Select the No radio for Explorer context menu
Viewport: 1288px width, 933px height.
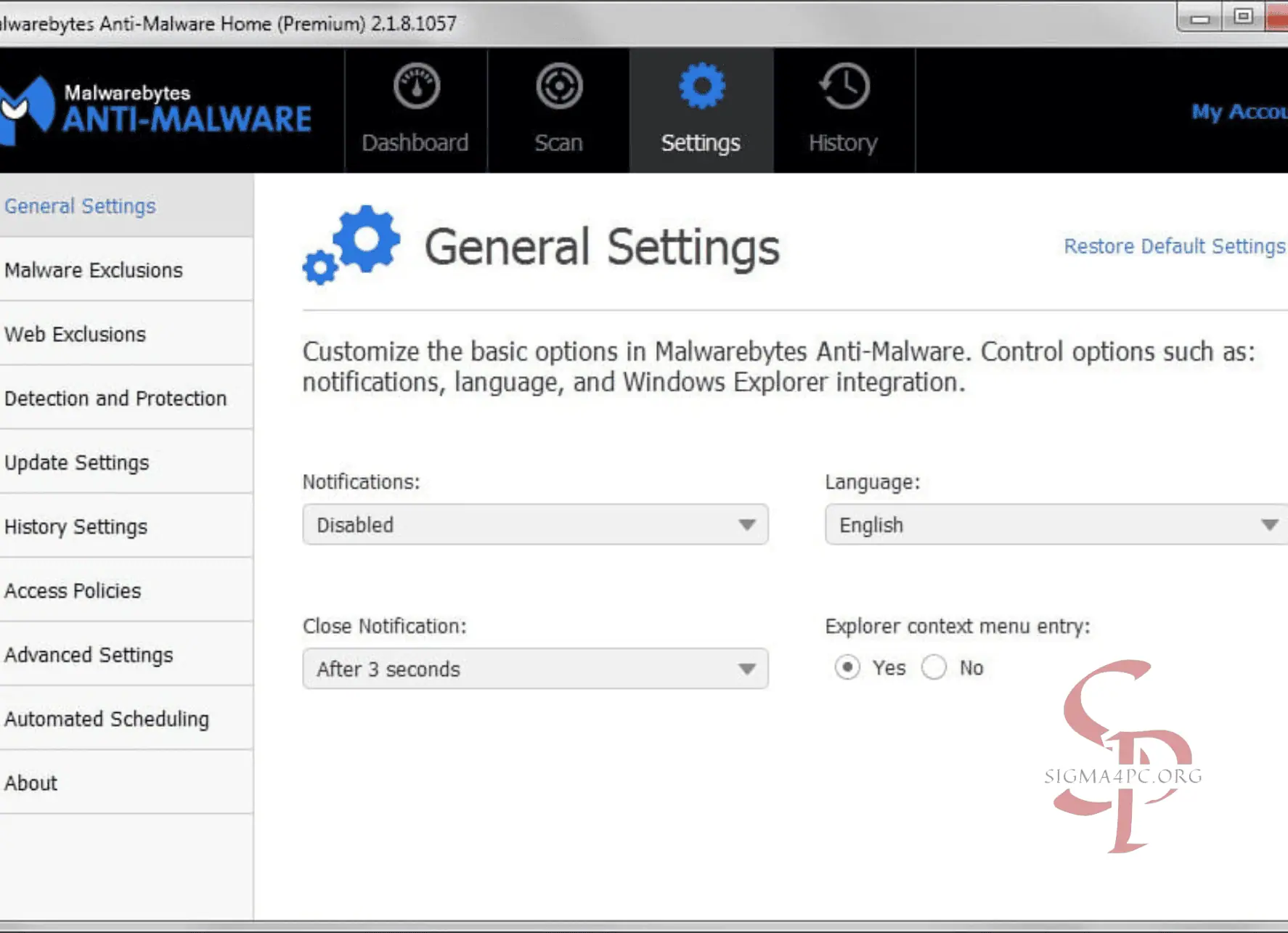[934, 667]
